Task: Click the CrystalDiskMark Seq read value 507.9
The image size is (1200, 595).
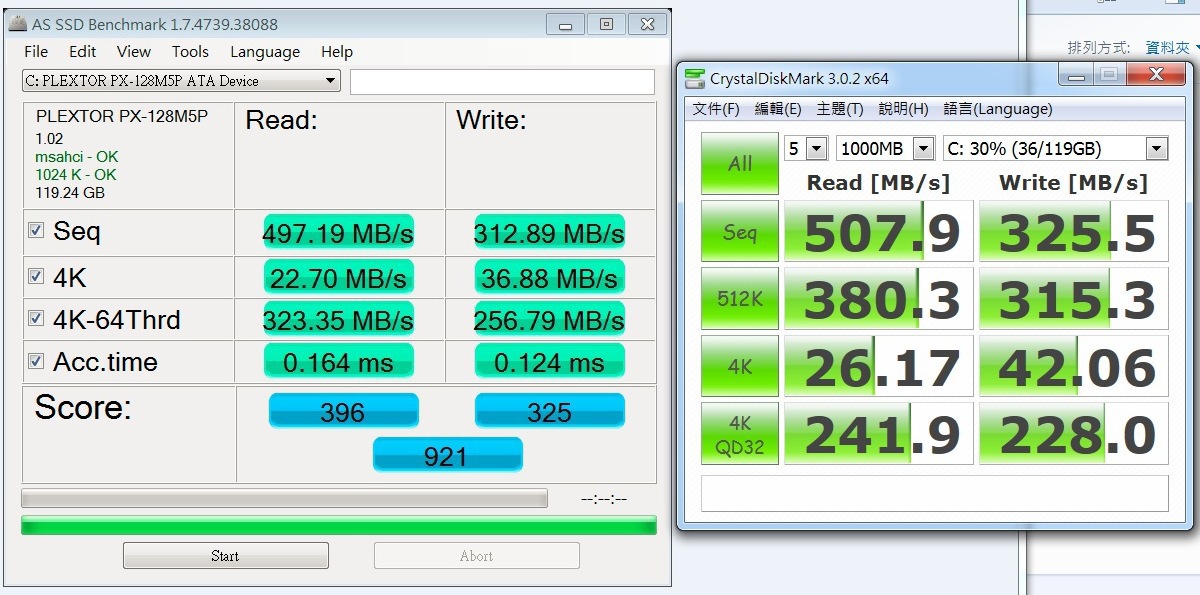Action: point(878,232)
